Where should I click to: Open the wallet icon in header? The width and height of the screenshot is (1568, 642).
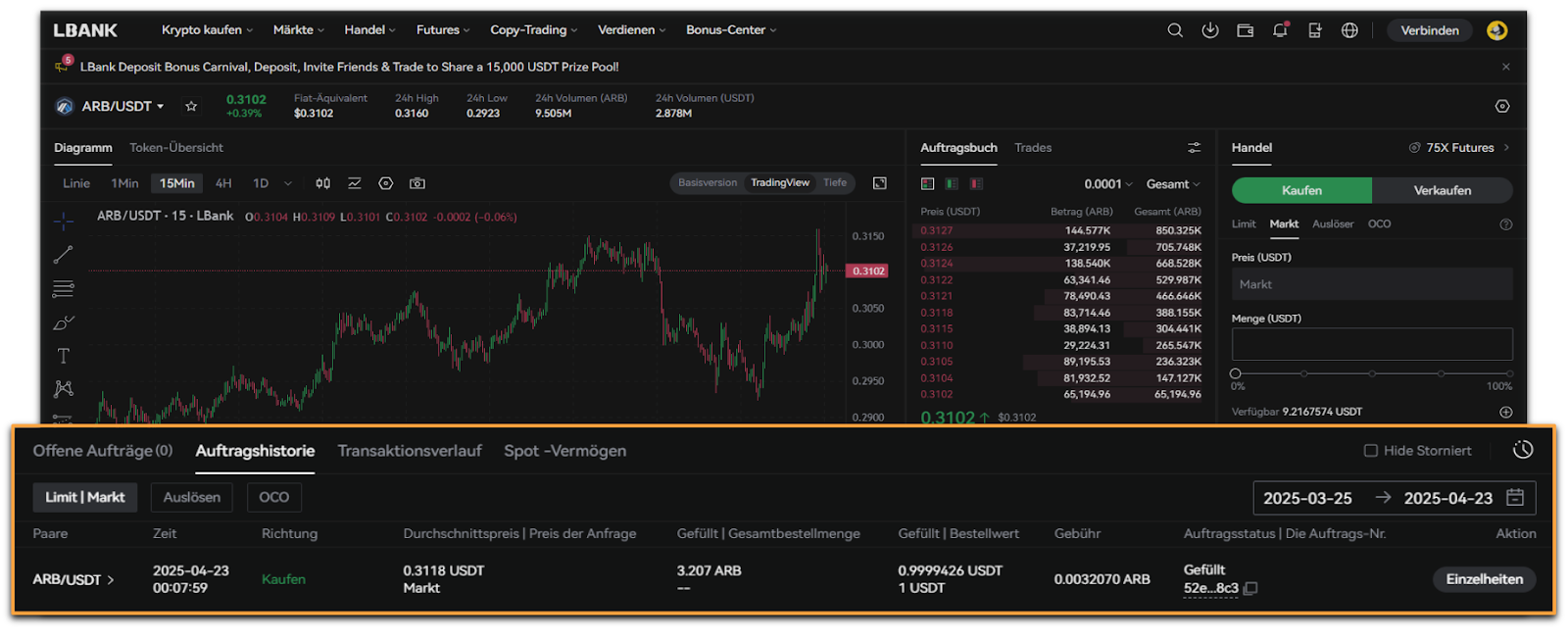pos(1246,30)
